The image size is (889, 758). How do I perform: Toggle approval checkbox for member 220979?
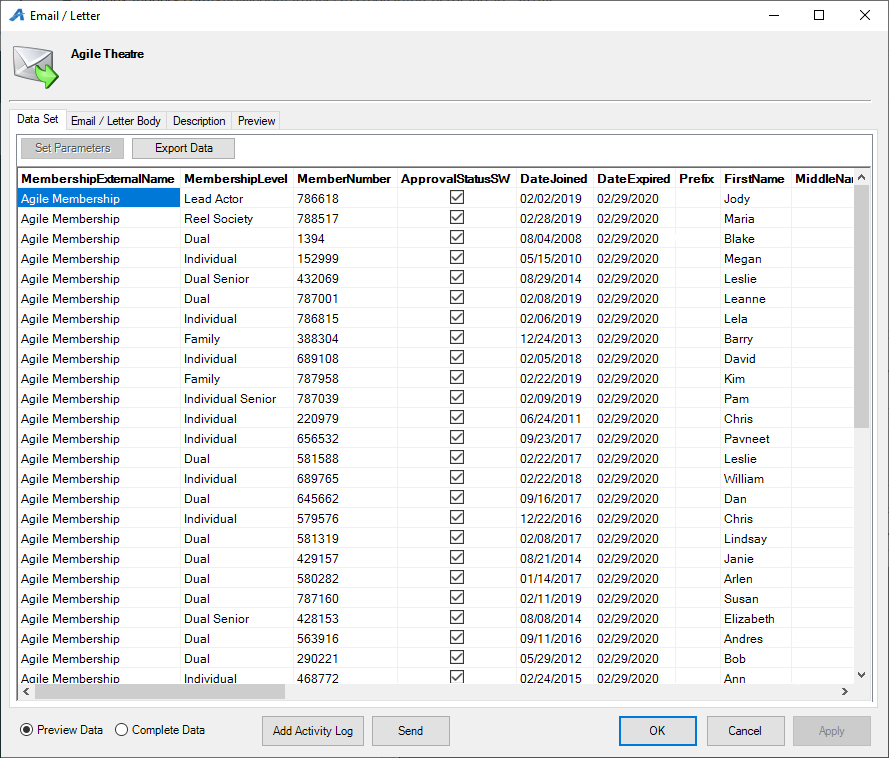pos(457,417)
